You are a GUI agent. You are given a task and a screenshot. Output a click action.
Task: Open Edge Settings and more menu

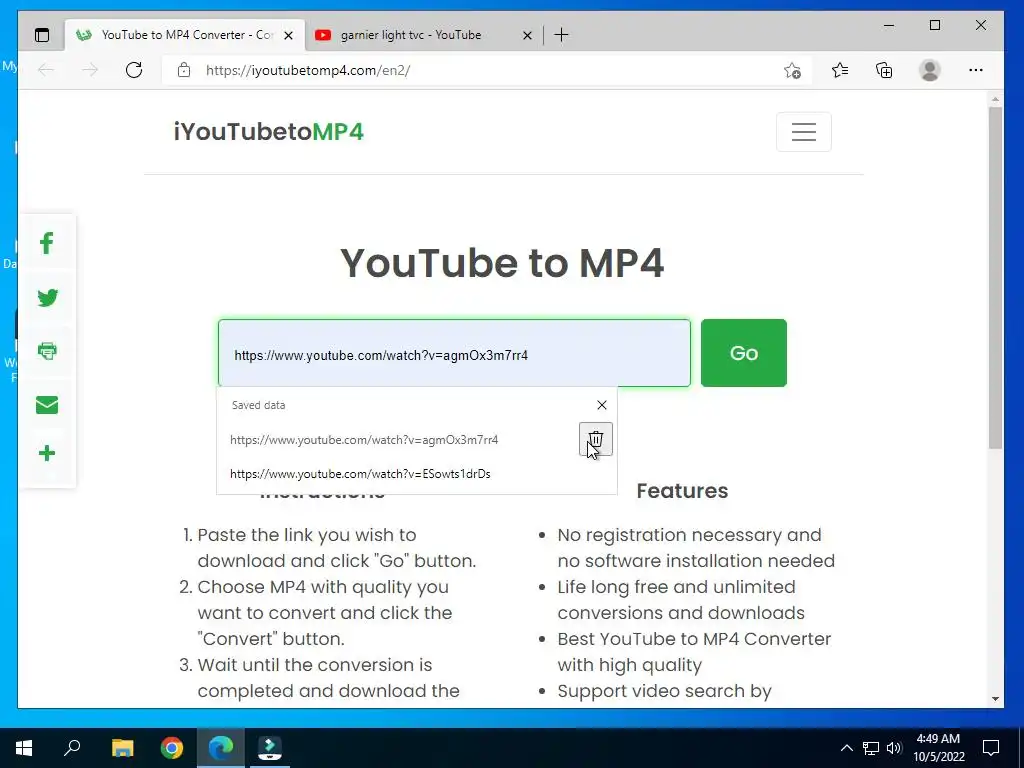pyautogui.click(x=976, y=70)
